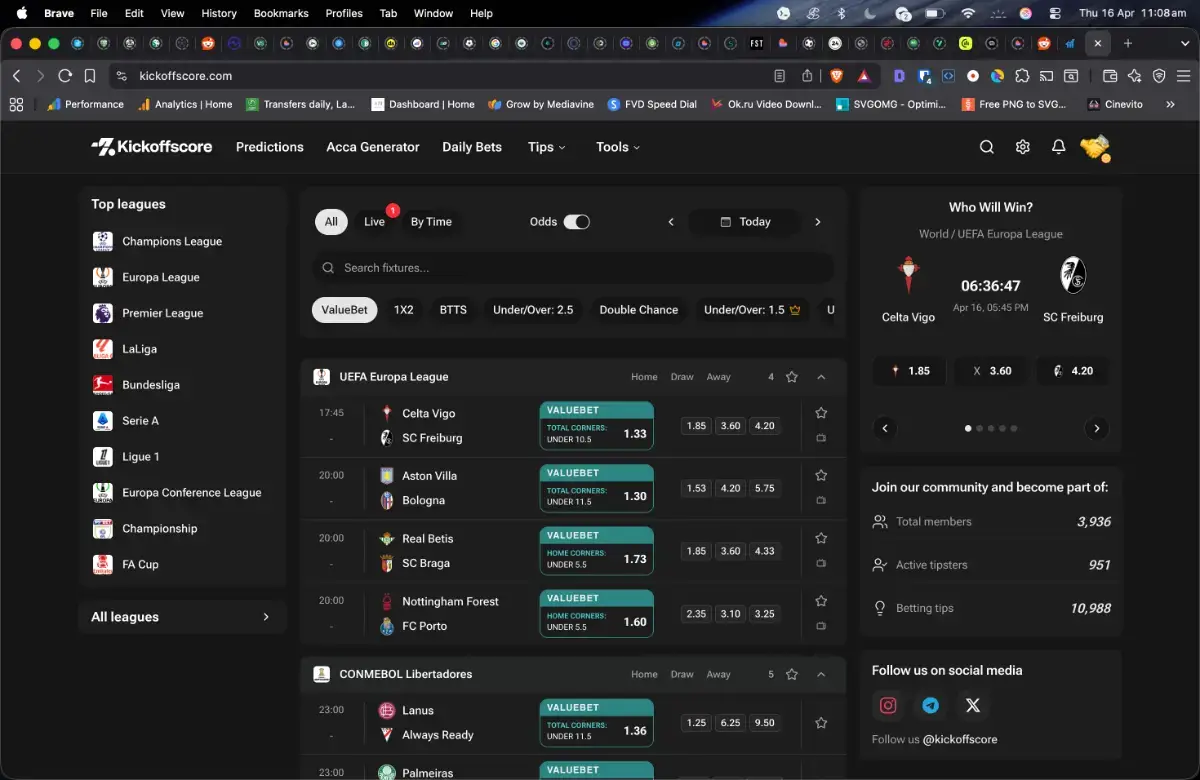Favorite the Nottingham Forest match star

point(821,601)
